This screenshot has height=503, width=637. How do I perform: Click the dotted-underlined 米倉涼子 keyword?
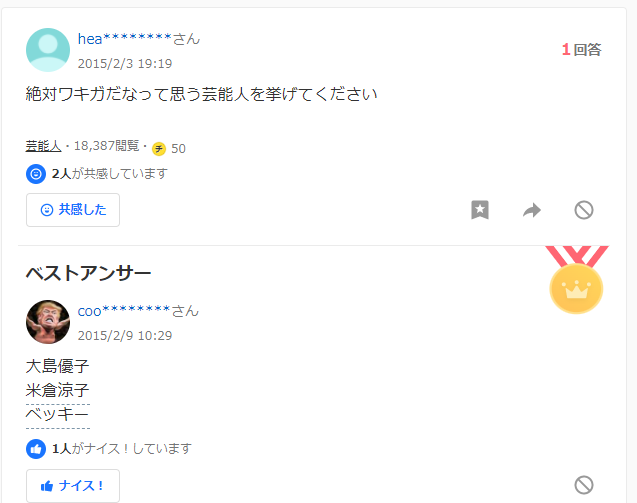coord(57,390)
